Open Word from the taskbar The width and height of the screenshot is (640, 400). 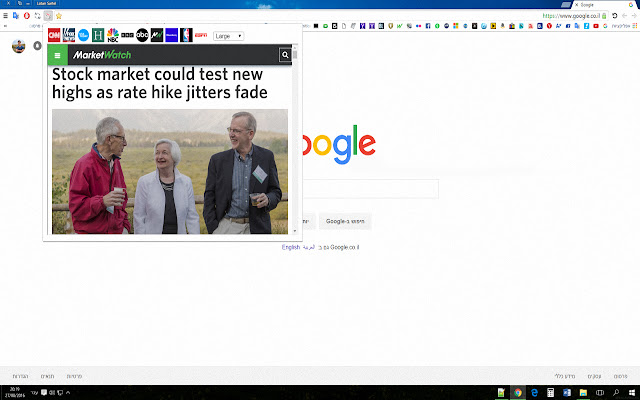click(567, 393)
